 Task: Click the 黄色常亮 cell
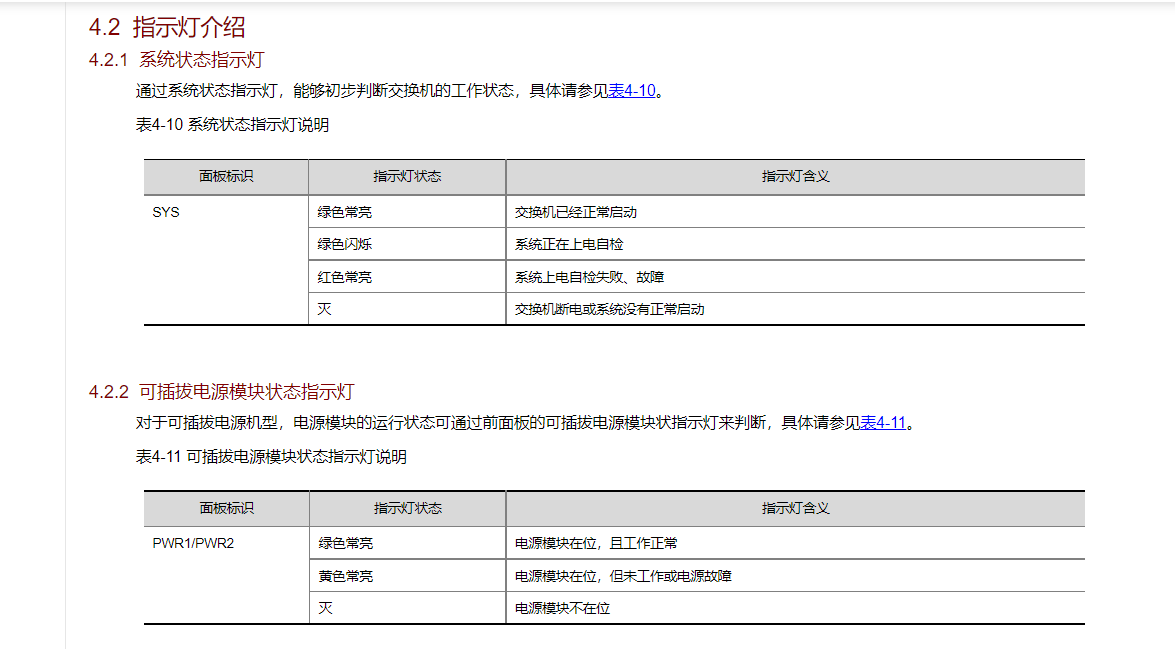tap(408, 576)
